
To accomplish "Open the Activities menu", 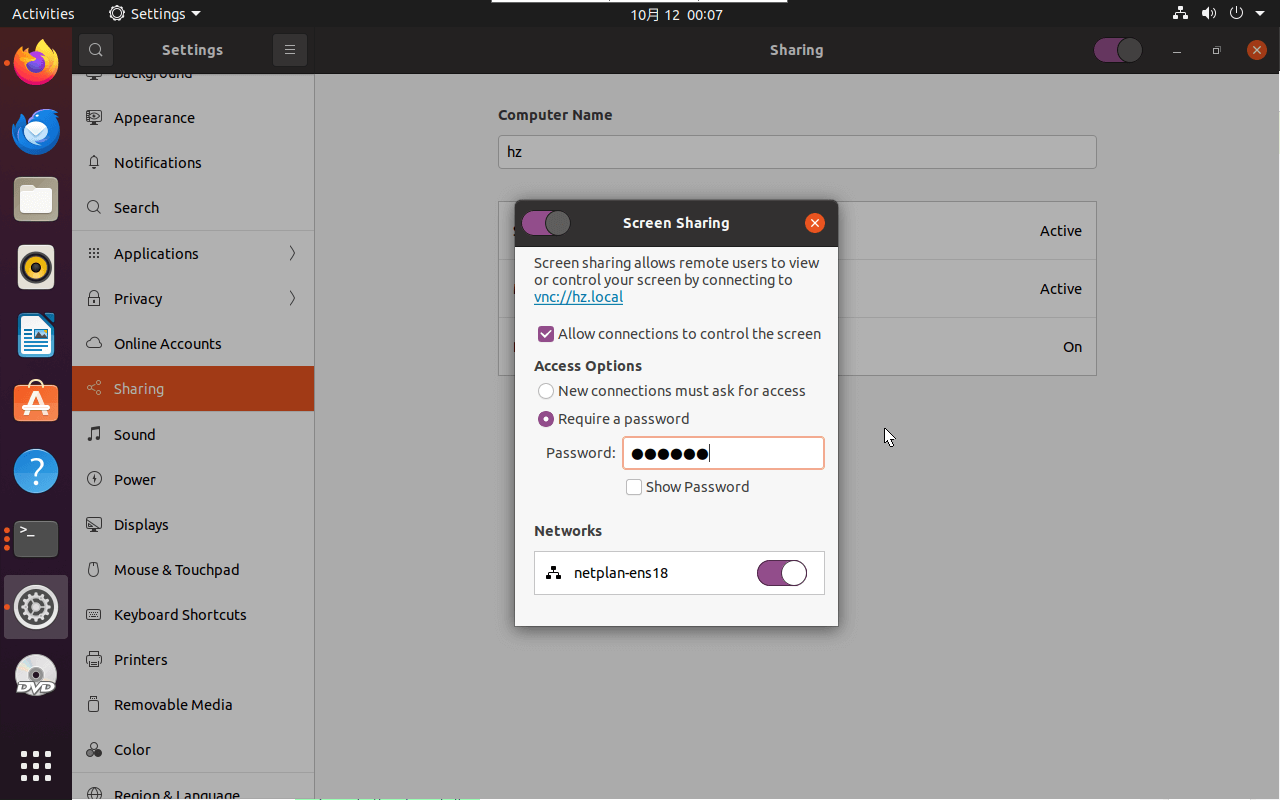I will point(43,13).
